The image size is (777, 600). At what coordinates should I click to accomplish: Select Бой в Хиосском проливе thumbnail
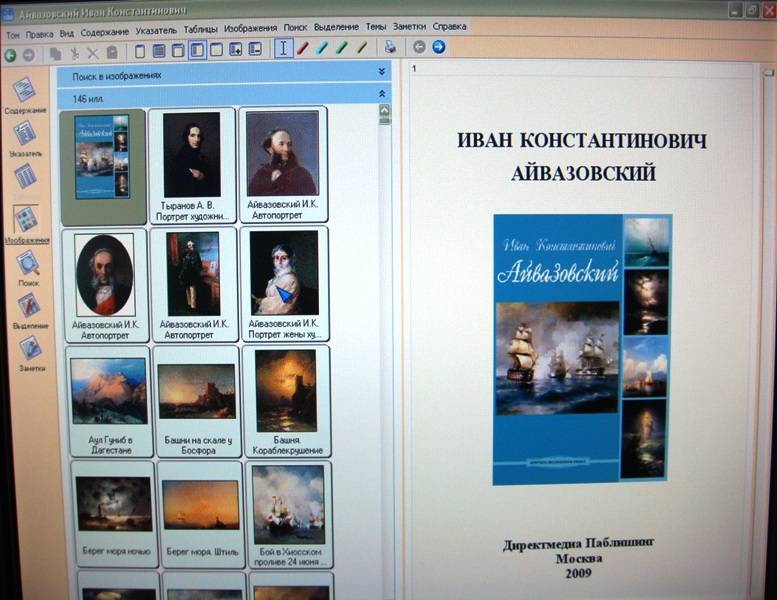click(289, 514)
